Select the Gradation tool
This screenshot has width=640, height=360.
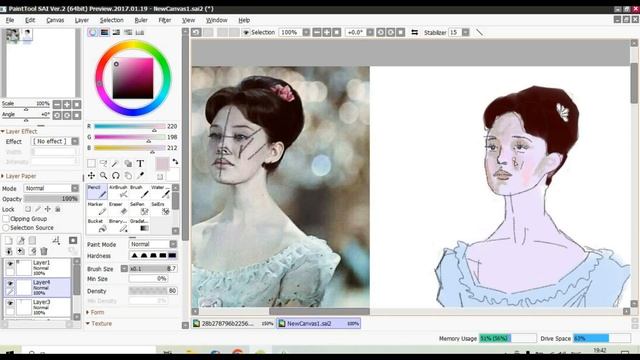pyautogui.click(x=139, y=225)
